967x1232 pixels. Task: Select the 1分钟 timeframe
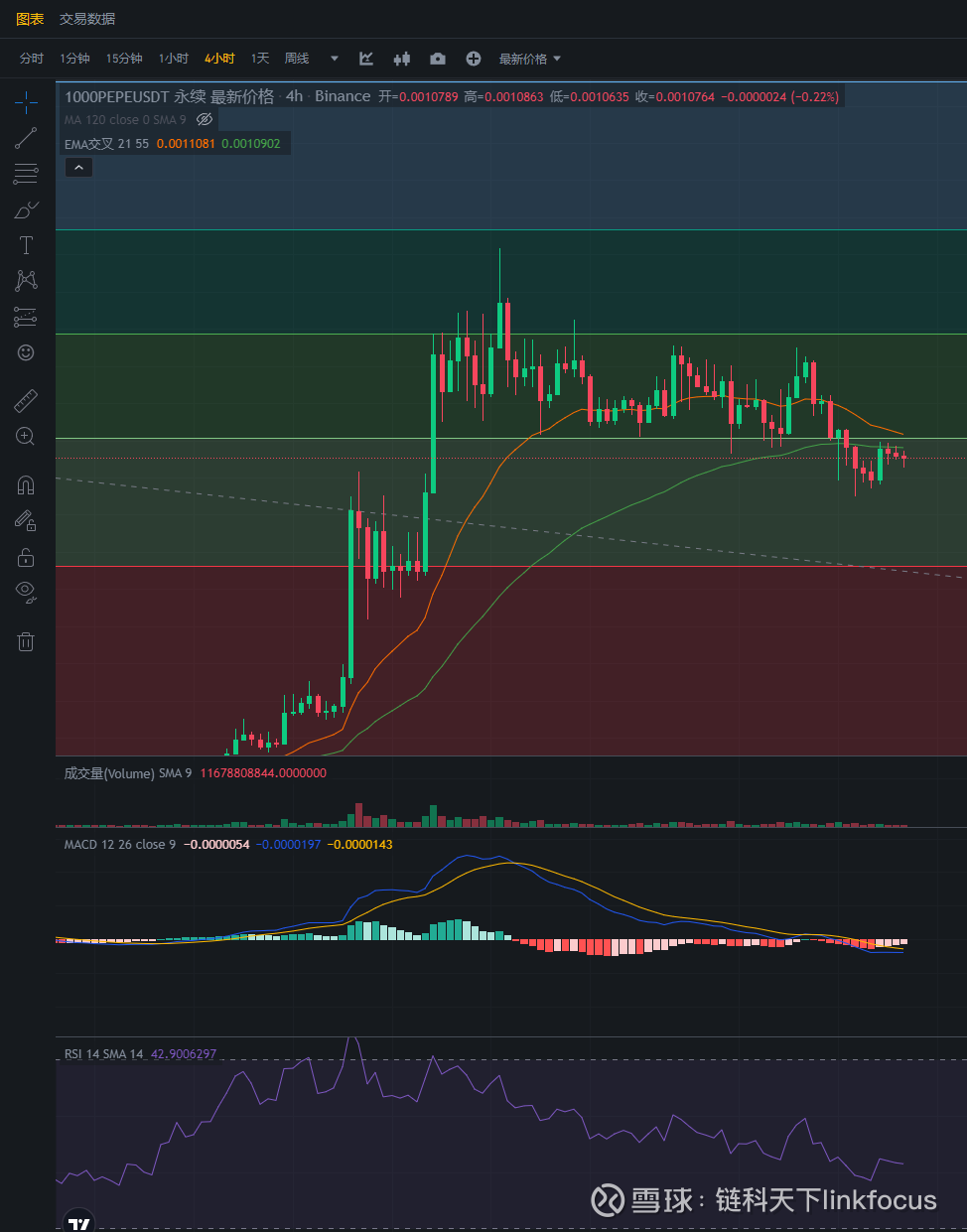click(x=74, y=59)
